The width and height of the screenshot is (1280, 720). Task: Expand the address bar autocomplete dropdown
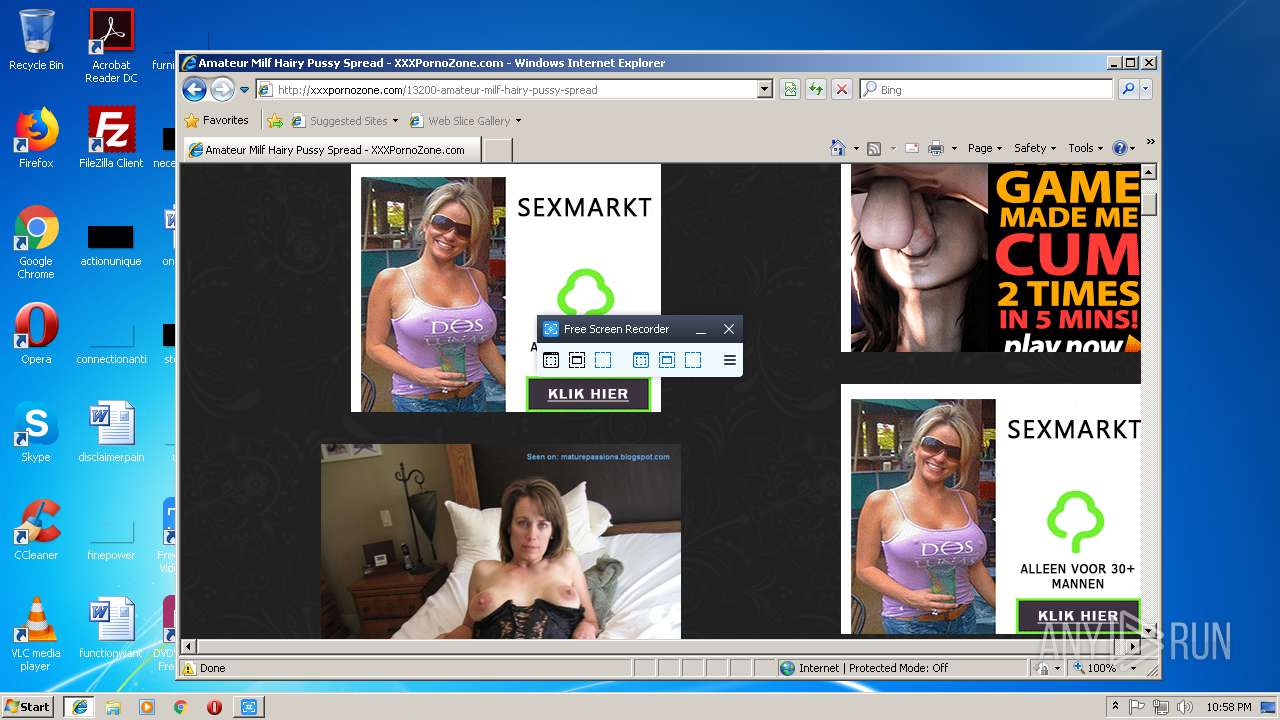pos(765,90)
